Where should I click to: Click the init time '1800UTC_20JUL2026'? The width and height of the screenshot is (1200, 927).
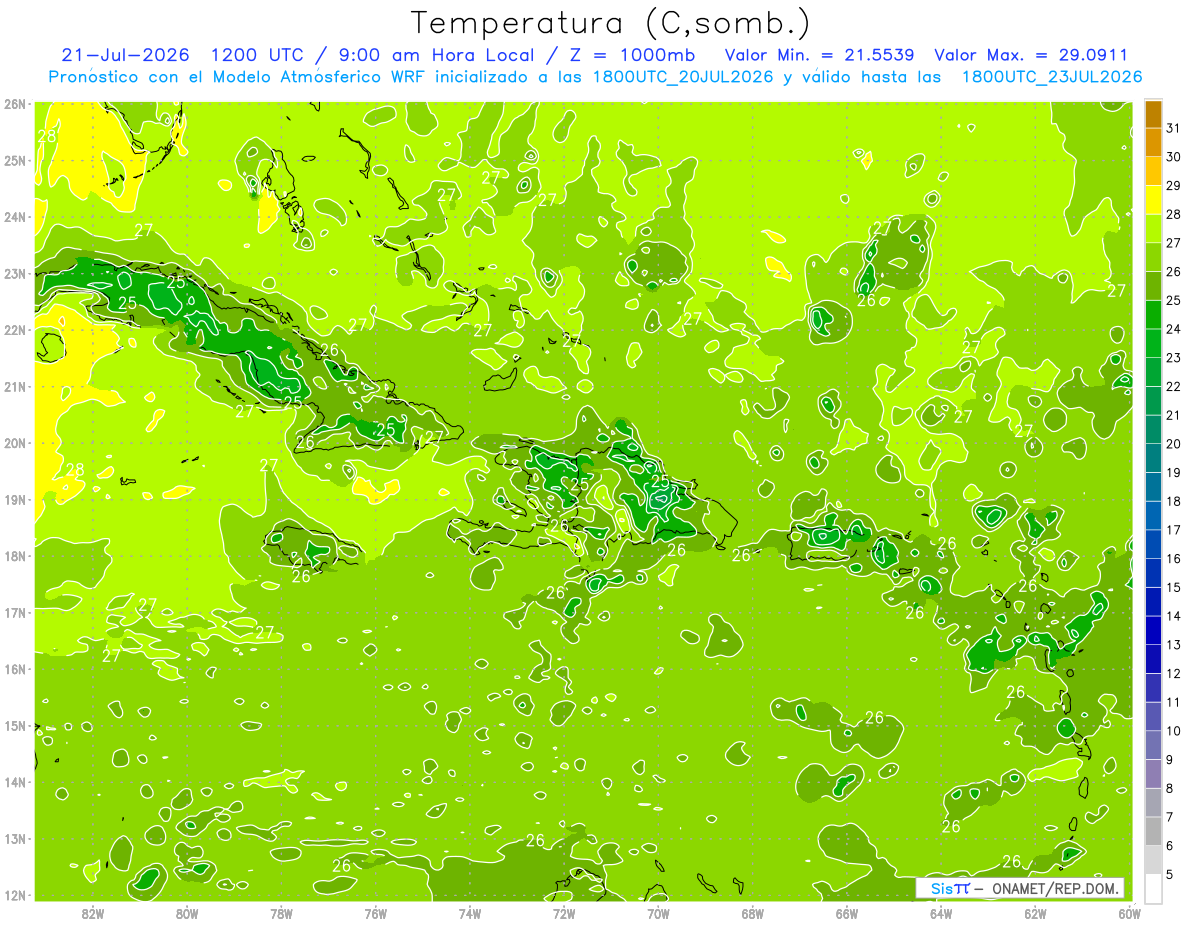coord(683,77)
